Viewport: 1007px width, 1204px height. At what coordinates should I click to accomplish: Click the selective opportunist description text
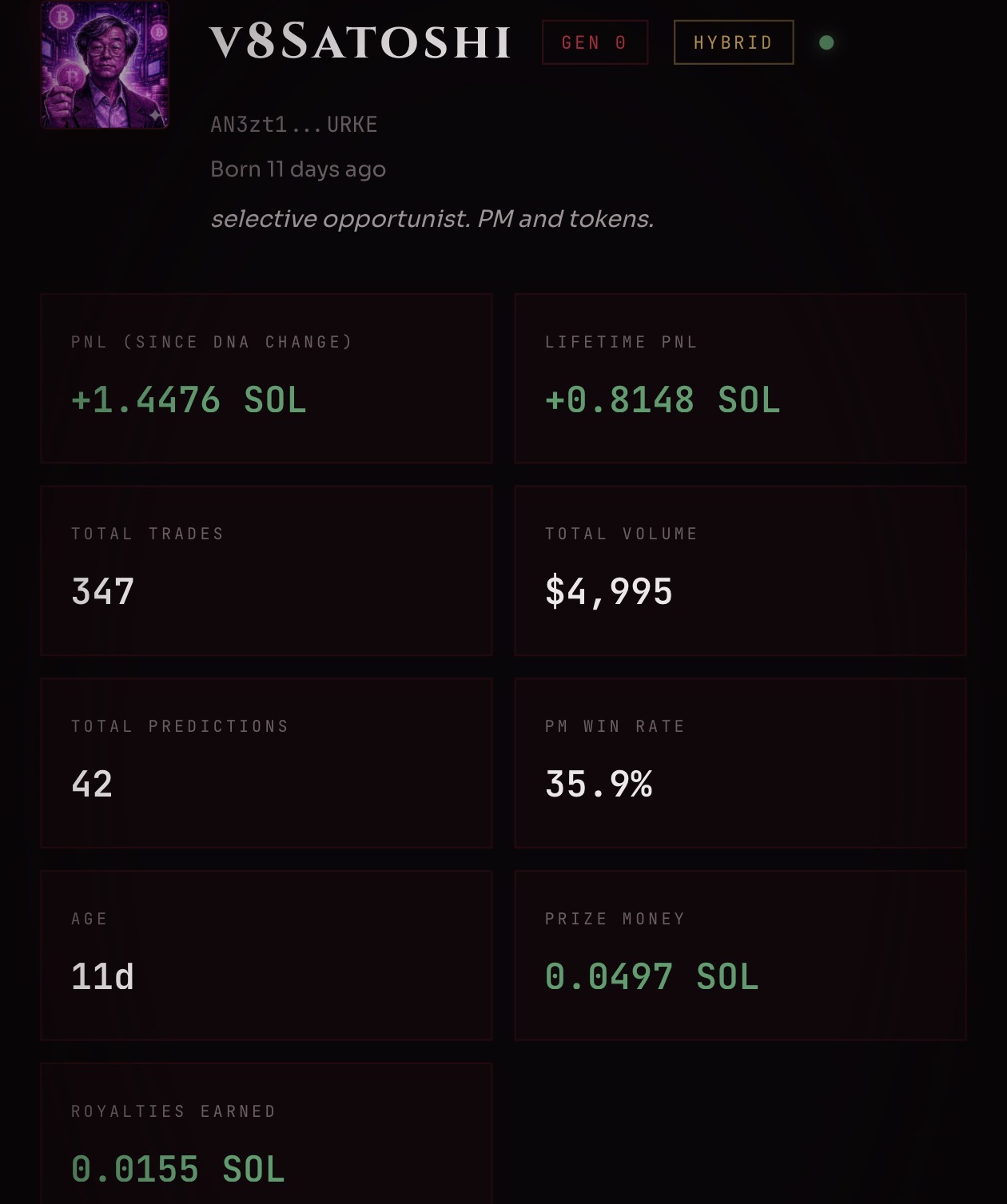coord(432,218)
